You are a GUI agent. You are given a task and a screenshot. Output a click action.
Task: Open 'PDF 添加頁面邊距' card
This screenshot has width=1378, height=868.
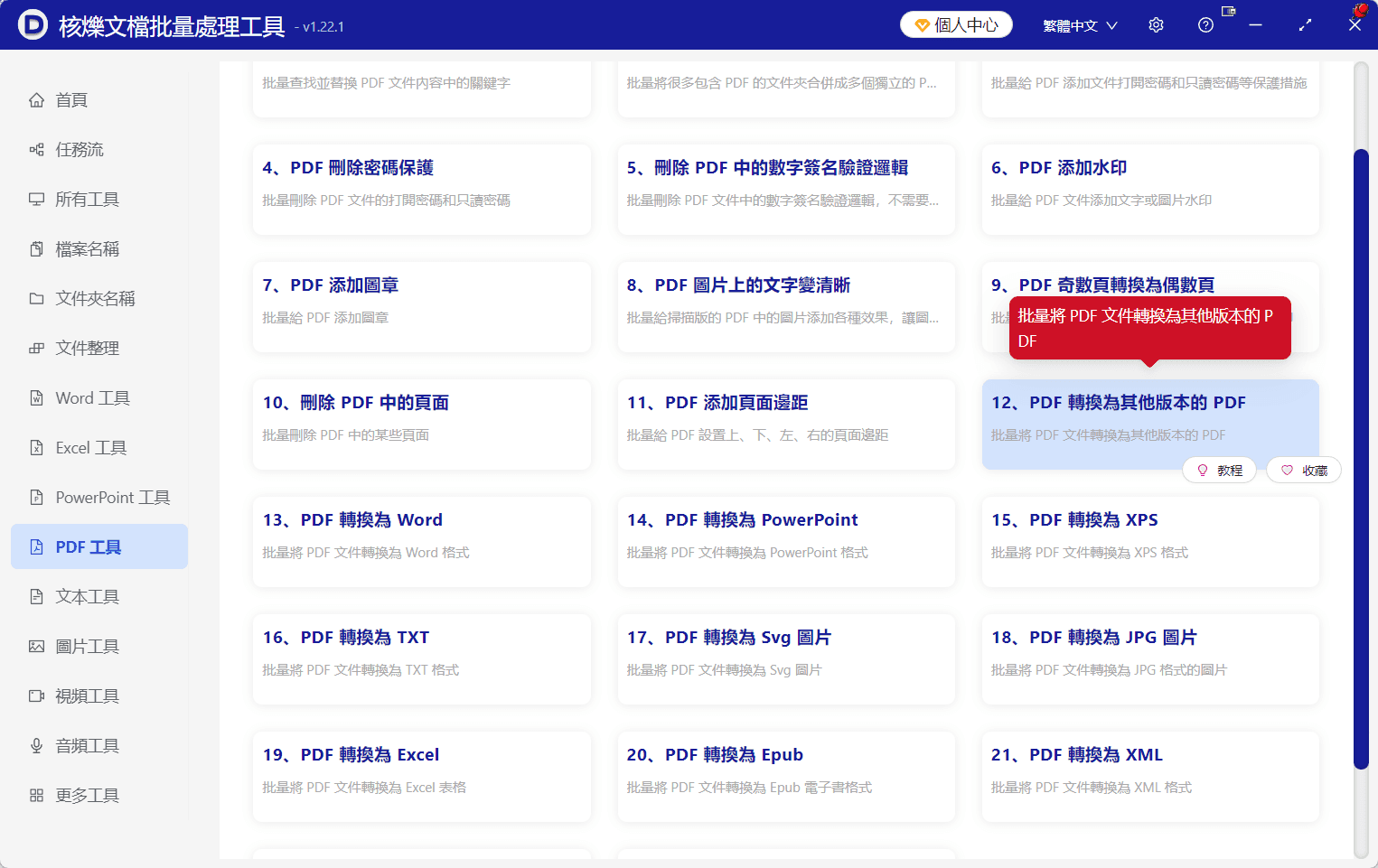[786, 425]
